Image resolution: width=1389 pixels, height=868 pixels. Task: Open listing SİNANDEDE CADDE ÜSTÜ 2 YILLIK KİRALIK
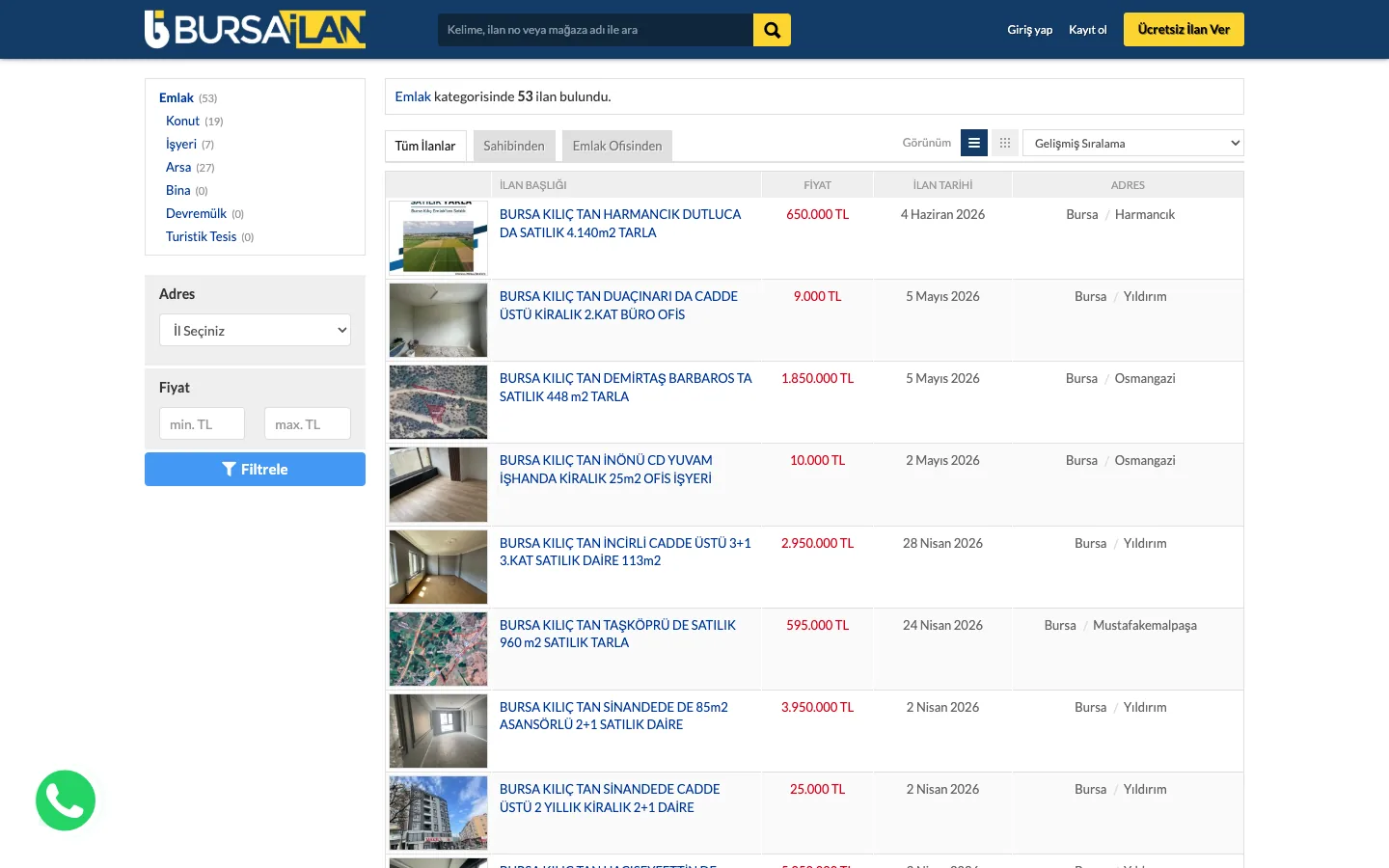tap(610, 799)
